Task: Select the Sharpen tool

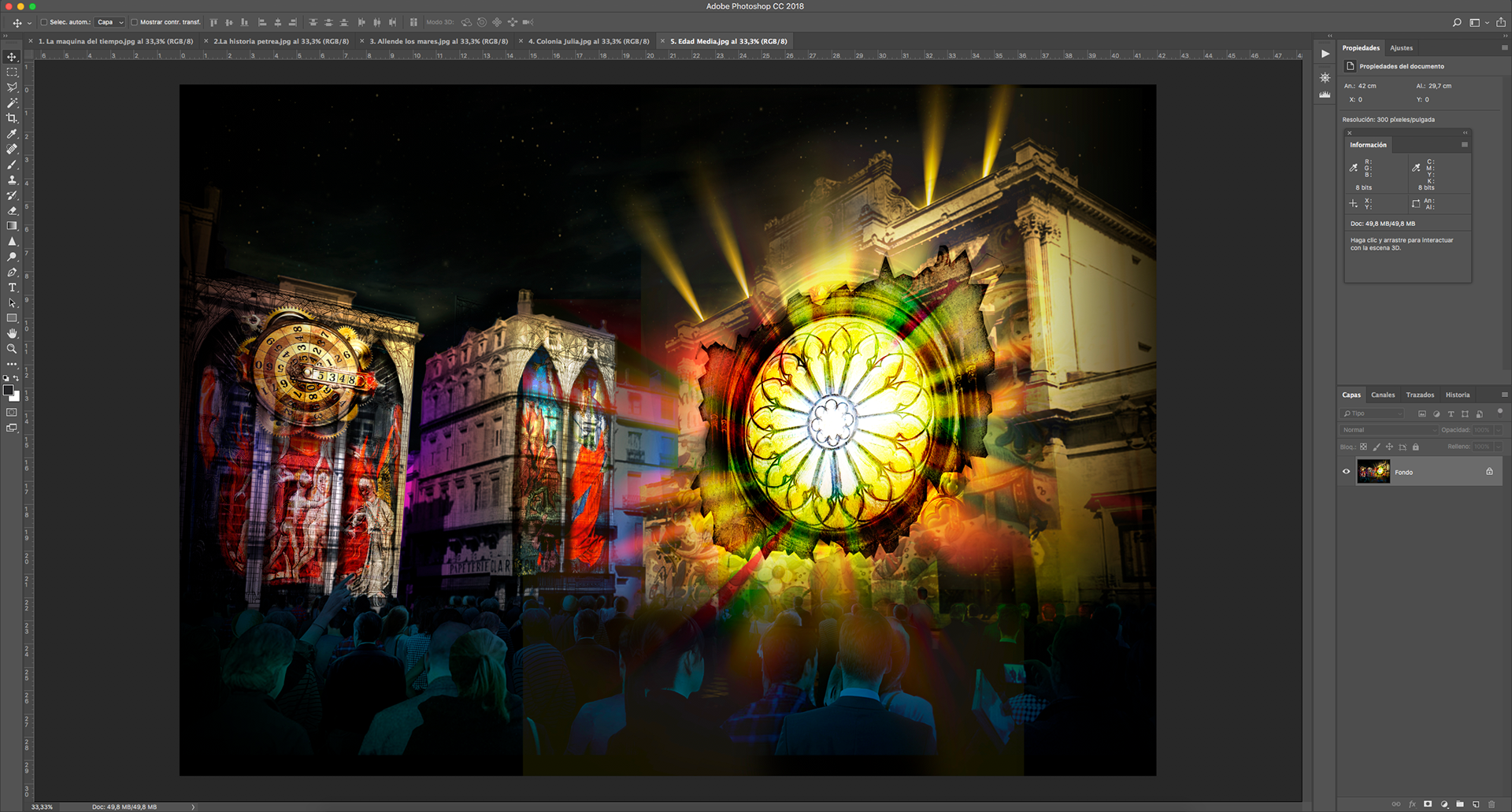Action: (x=12, y=241)
